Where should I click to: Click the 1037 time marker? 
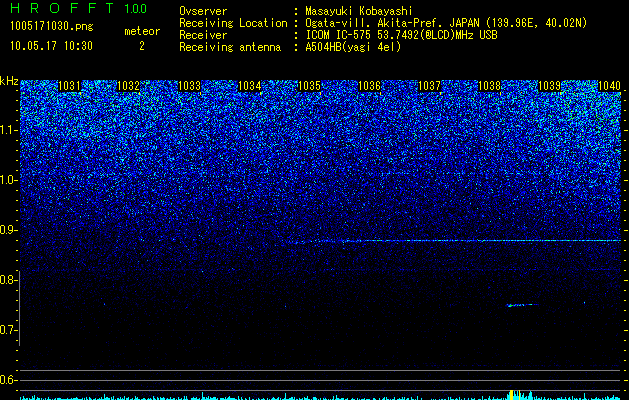click(x=429, y=86)
